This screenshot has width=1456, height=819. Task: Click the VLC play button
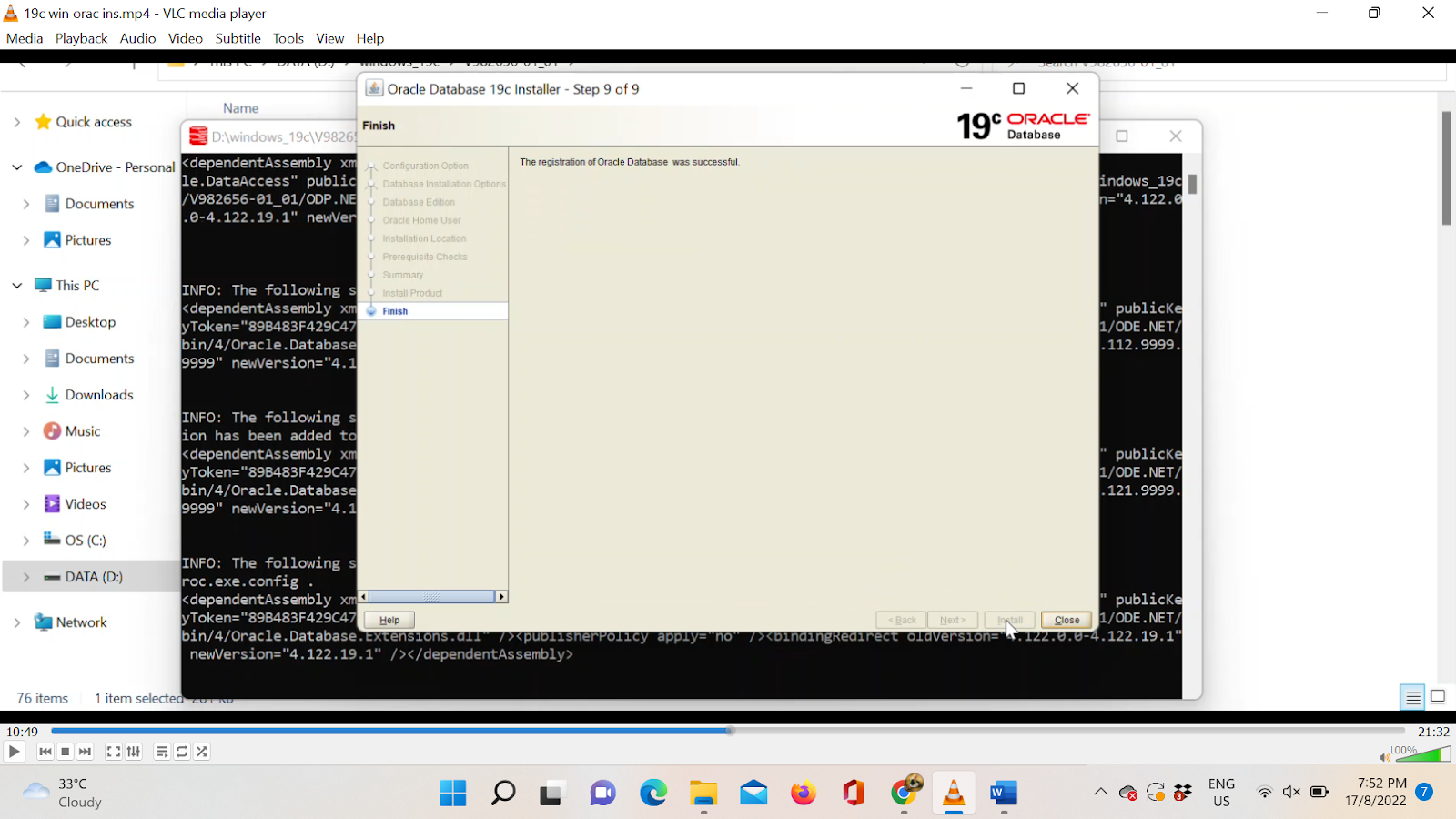click(14, 752)
